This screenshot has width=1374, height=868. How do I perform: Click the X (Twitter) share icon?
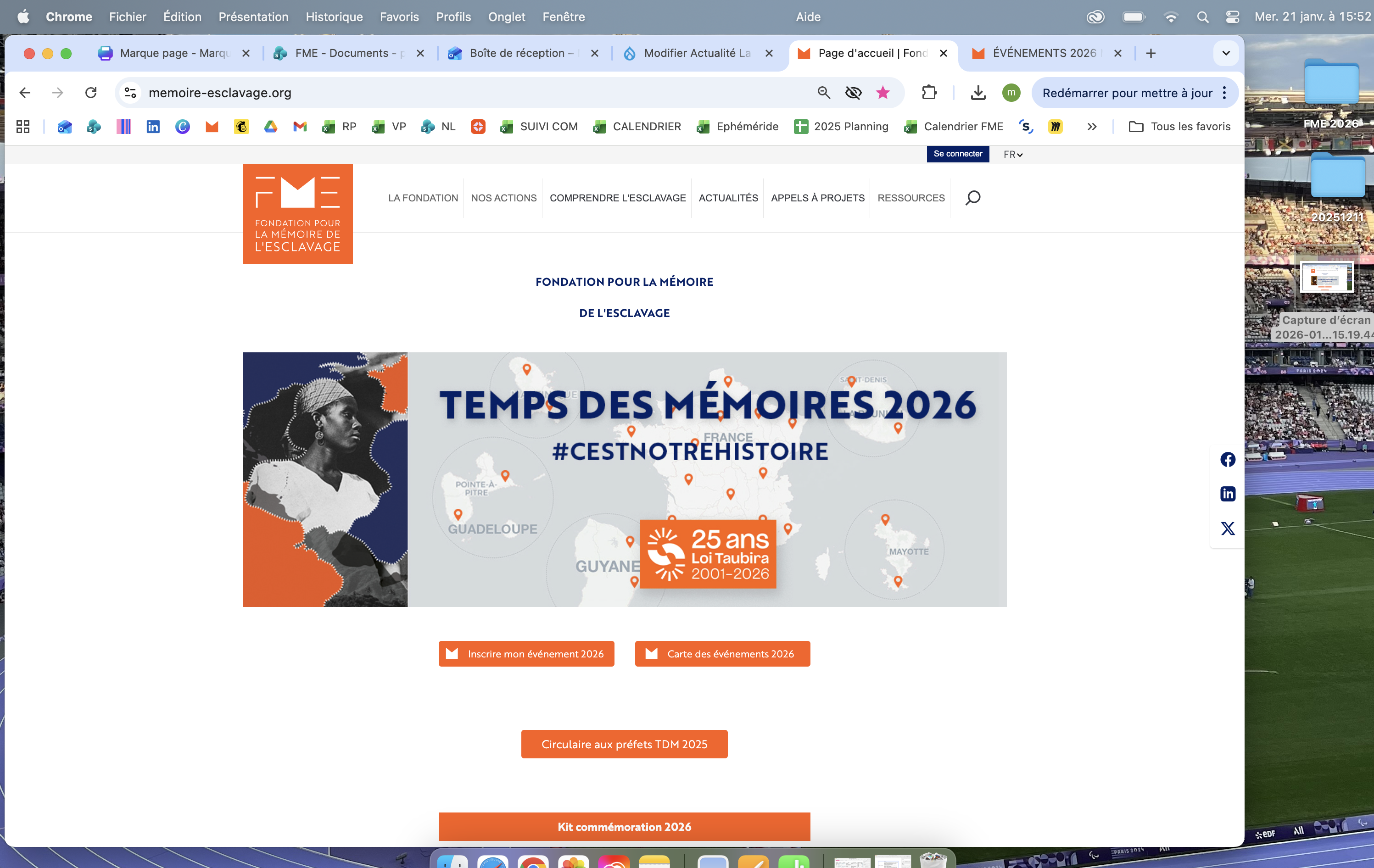[x=1227, y=529]
